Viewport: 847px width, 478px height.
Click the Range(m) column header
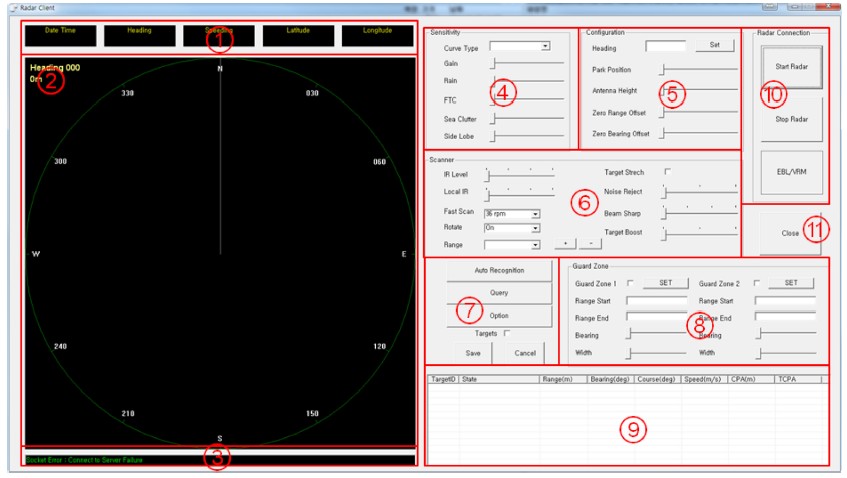(563, 379)
